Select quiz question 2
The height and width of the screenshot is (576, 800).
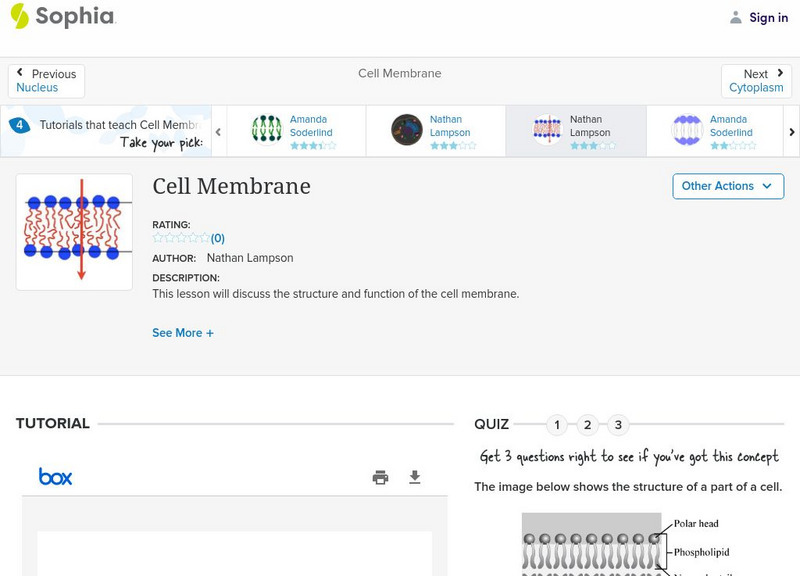click(588, 425)
